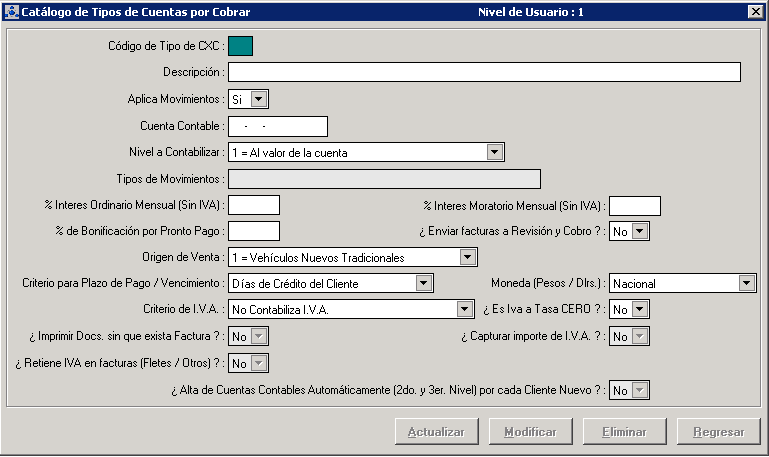This screenshot has width=769, height=457.
Task: Click the Bonificación por Pronto Pago field
Action: tap(254, 232)
